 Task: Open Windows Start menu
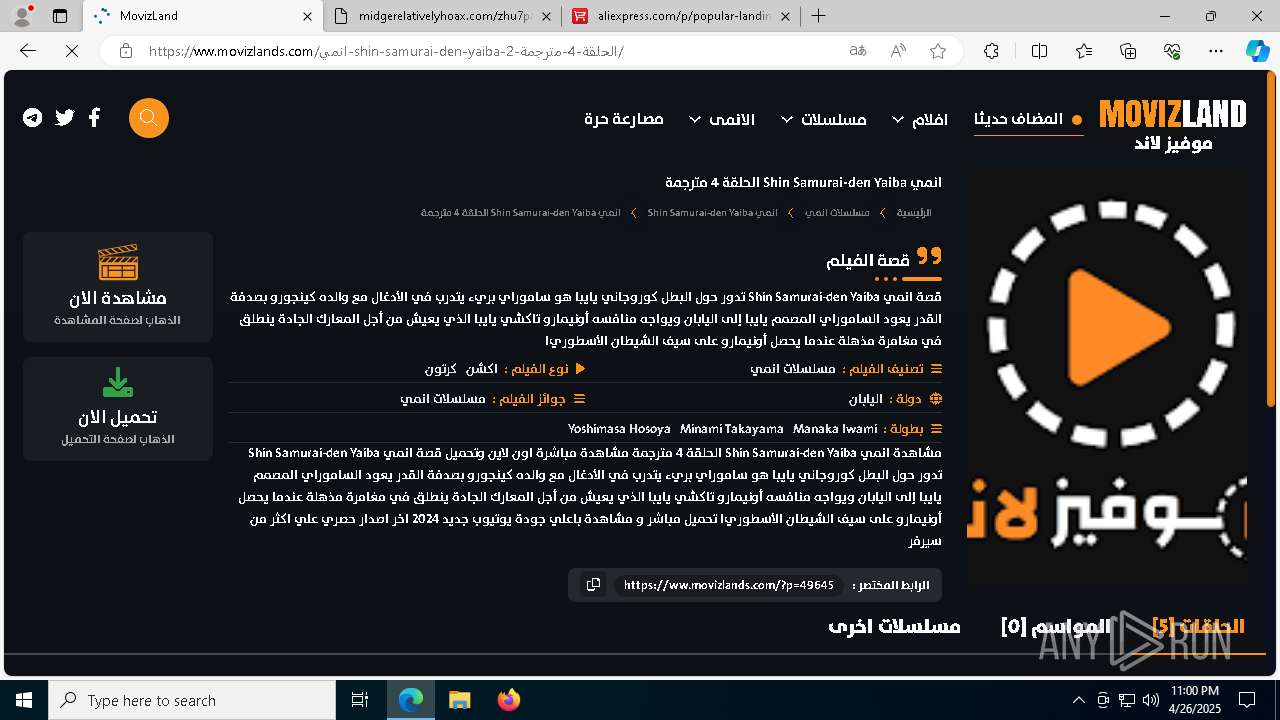(x=24, y=700)
